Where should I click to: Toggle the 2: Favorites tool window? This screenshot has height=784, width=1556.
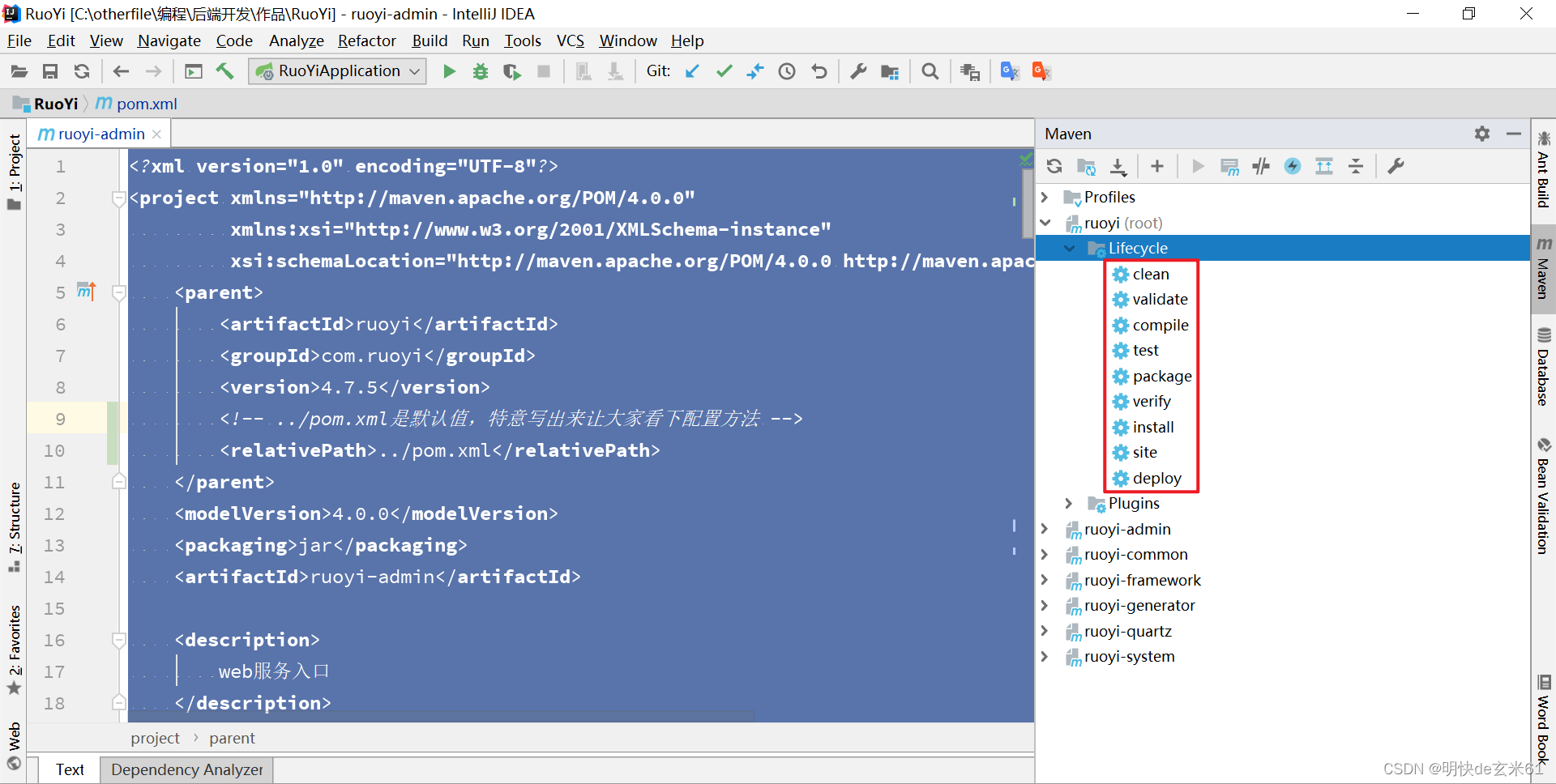(14, 650)
